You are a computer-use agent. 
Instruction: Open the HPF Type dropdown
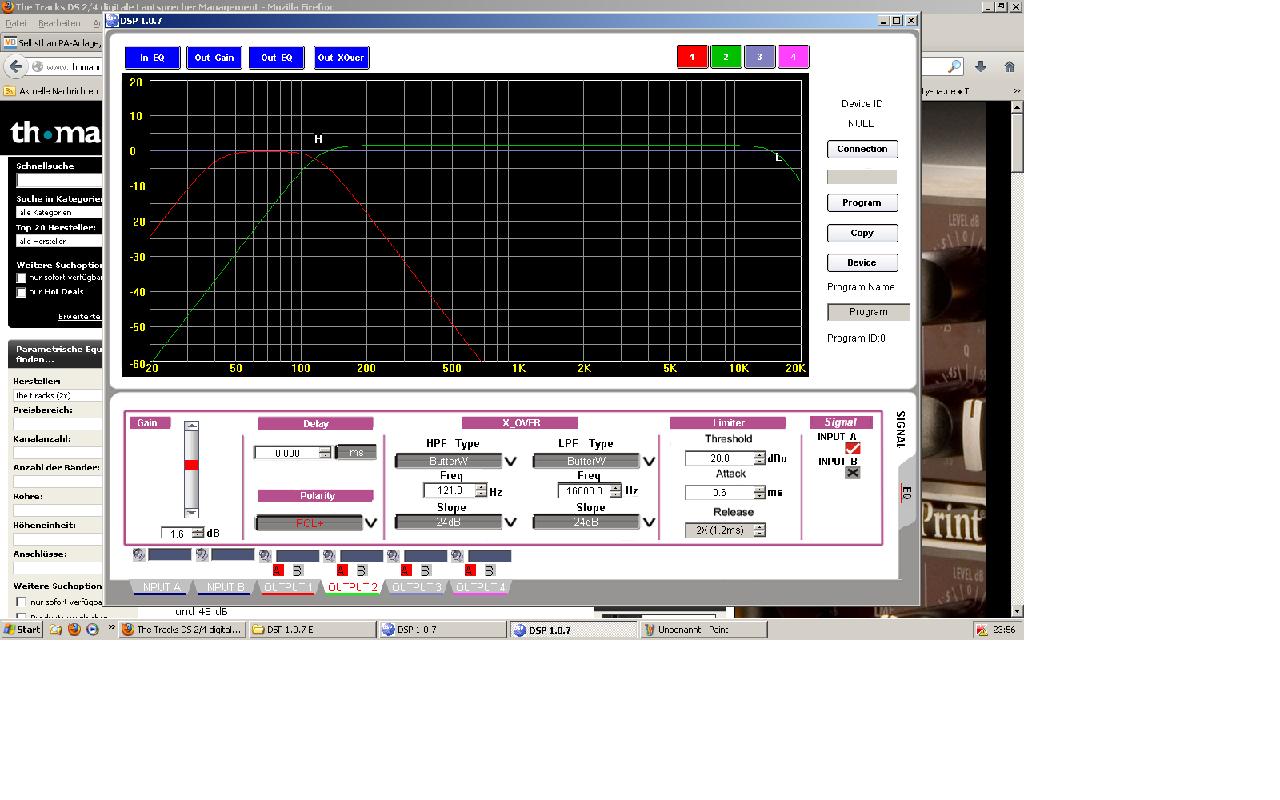(510, 461)
